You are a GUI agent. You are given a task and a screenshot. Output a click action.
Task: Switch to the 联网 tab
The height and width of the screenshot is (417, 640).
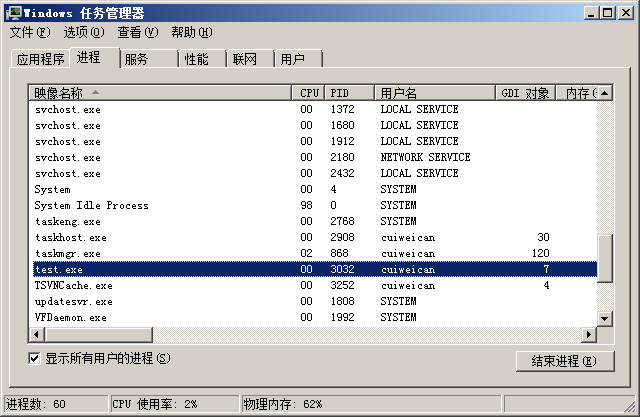[250, 59]
